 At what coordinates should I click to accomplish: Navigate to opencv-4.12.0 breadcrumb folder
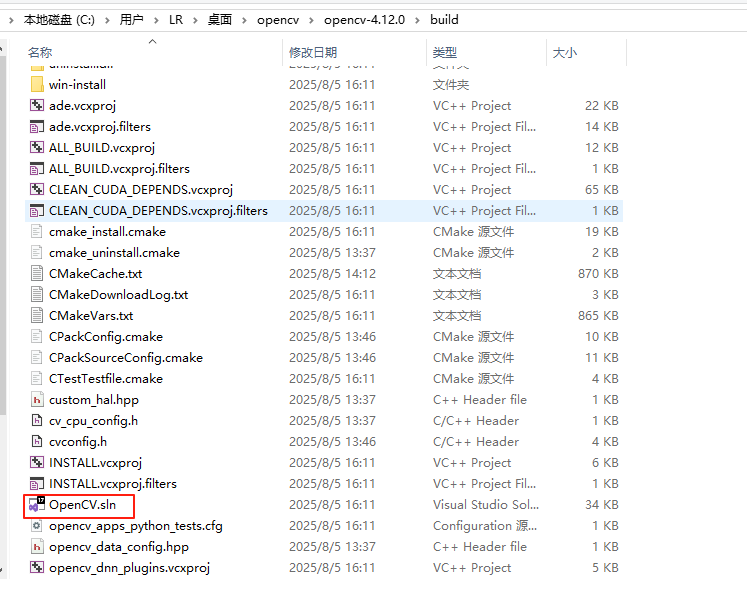[x=364, y=20]
